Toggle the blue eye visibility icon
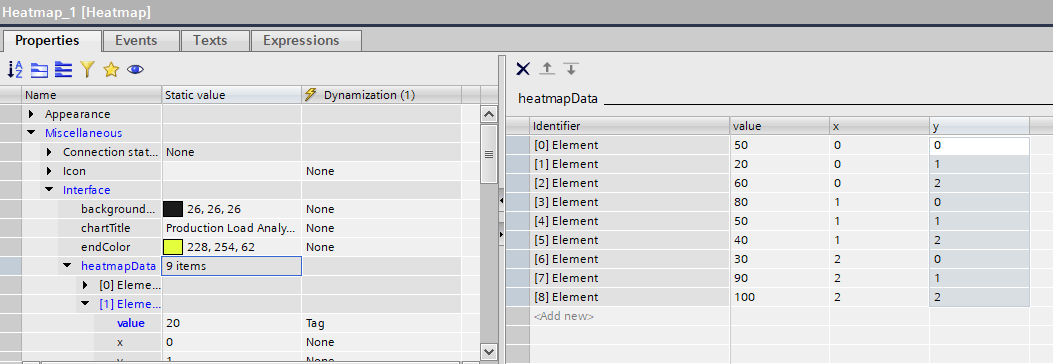 coord(135,69)
